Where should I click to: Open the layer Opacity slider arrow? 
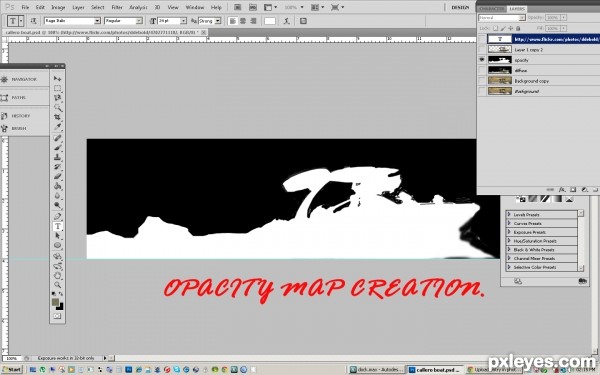[x=563, y=18]
